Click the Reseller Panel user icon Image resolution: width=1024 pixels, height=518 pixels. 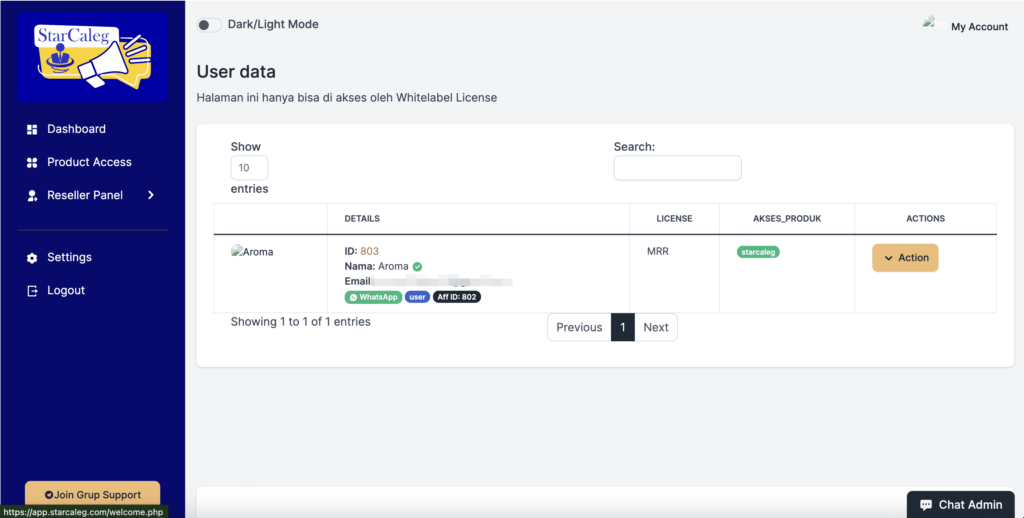click(x=31, y=195)
